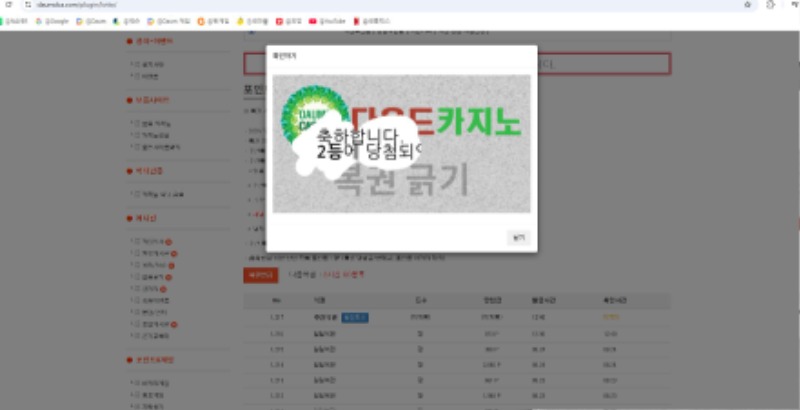Bookmark this page with the star icon
Viewport: 800px width, 410px height.
pyautogui.click(x=748, y=5)
